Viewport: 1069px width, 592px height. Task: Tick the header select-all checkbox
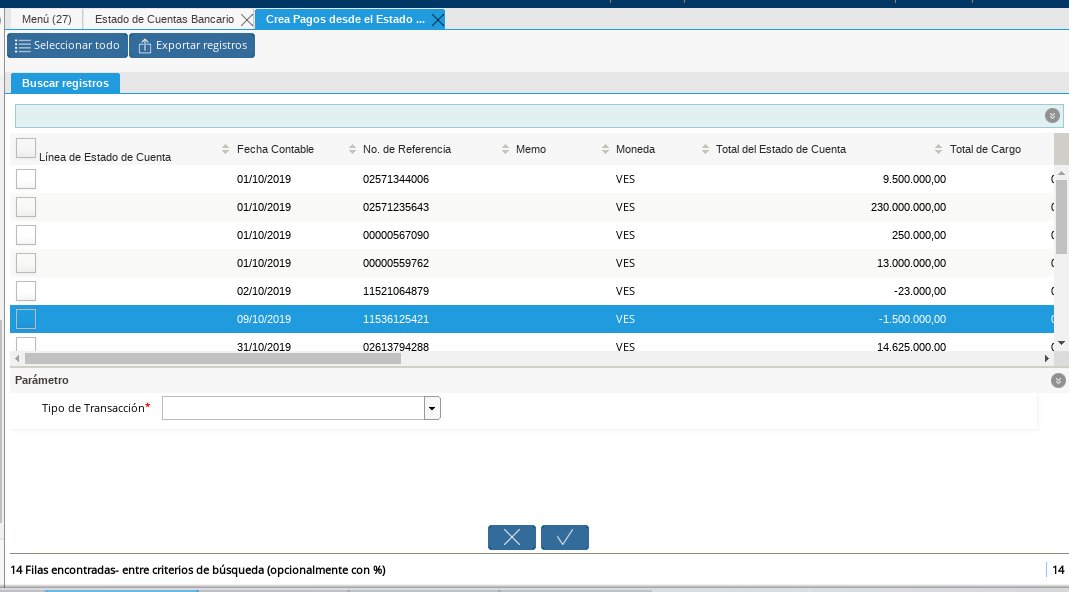coord(26,148)
